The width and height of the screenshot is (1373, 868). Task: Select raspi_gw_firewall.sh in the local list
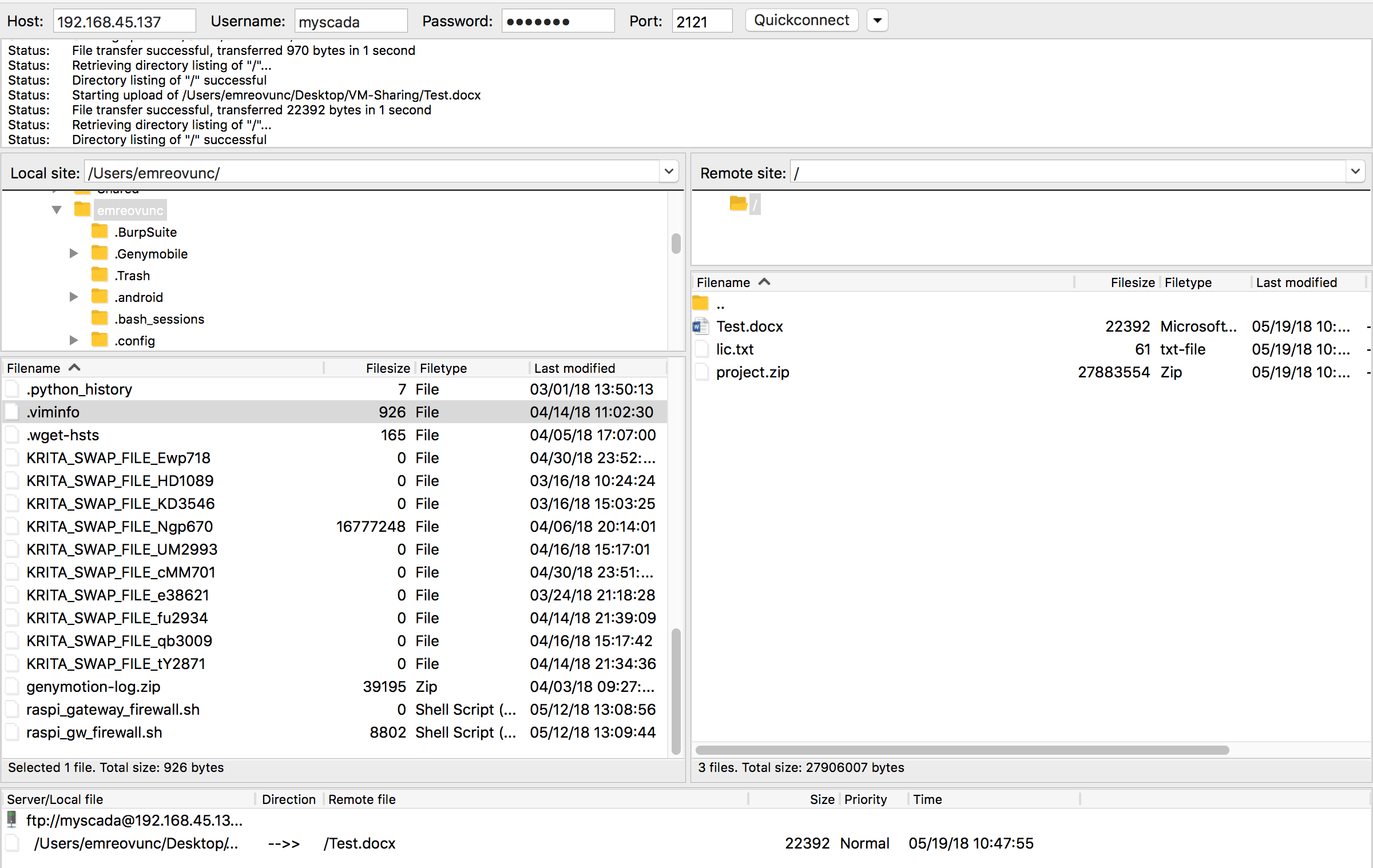94,732
